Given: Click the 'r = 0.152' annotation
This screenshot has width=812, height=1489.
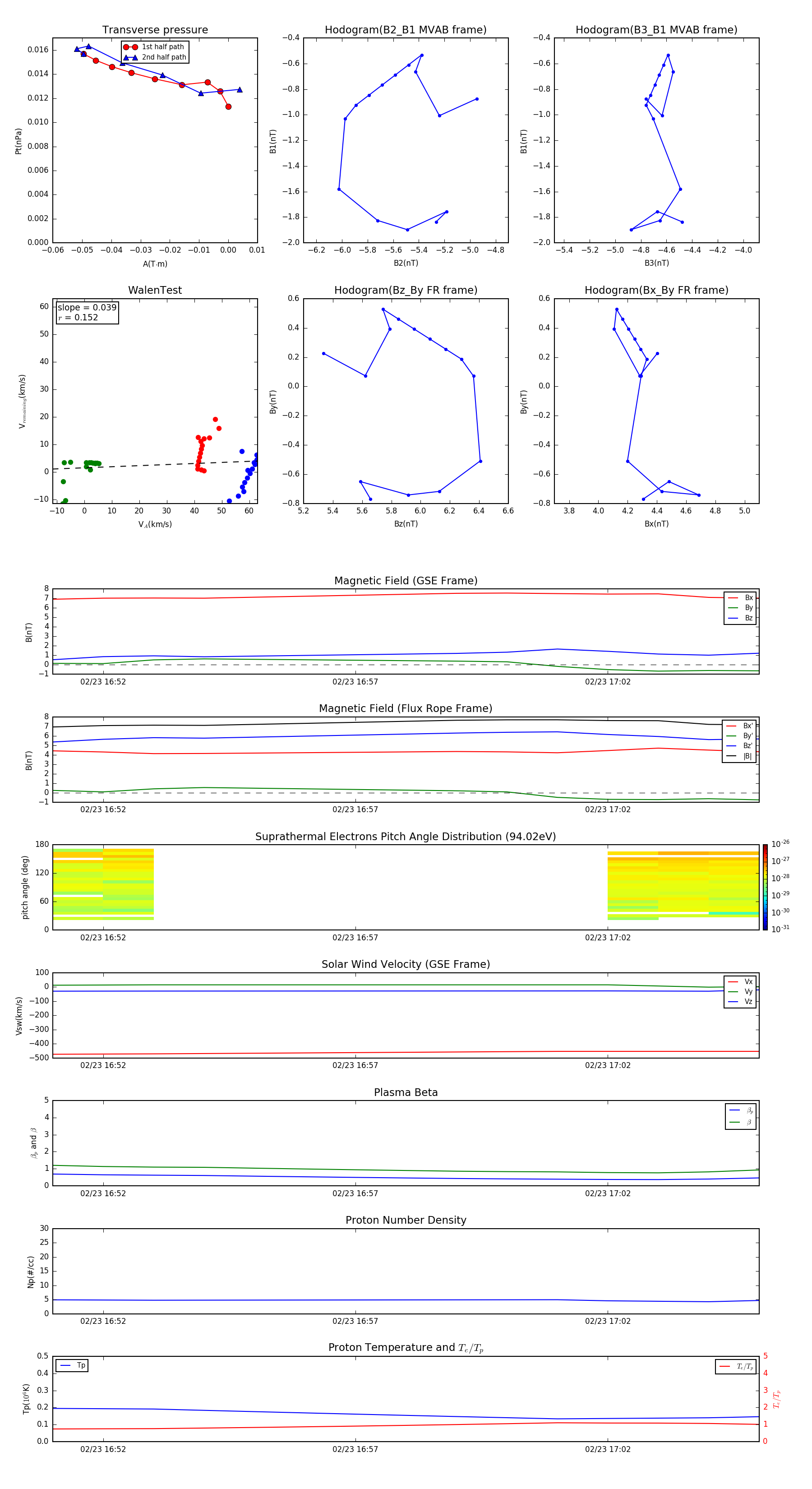Looking at the screenshot, I should [x=78, y=317].
